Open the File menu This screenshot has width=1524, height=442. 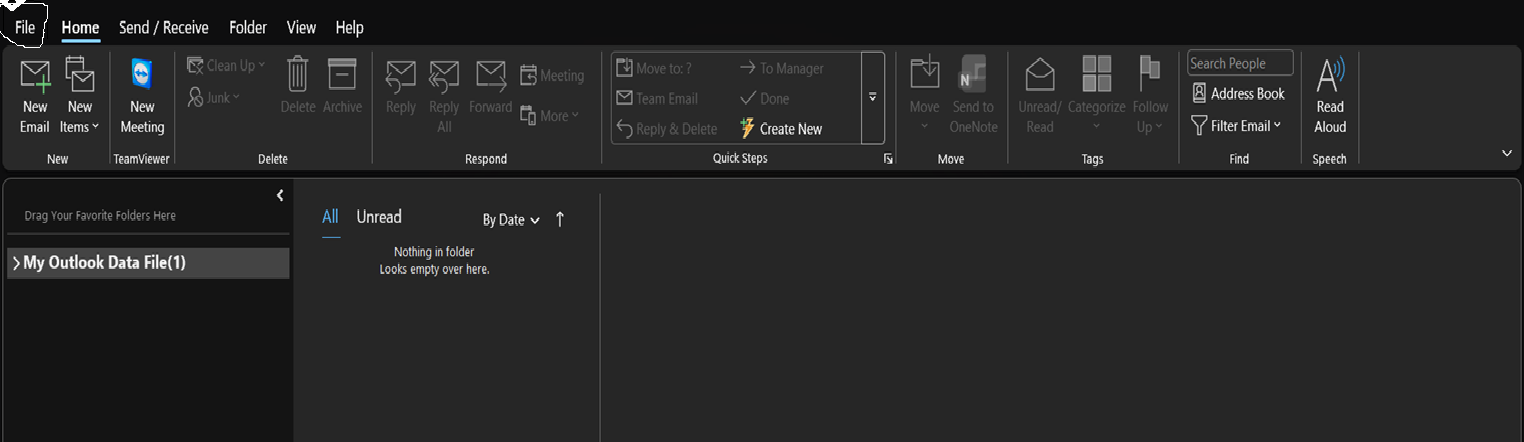coord(25,28)
